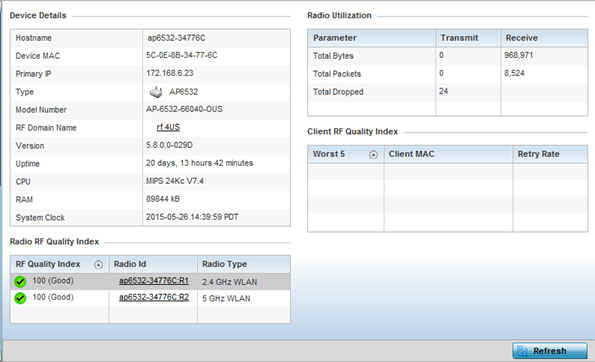The height and width of the screenshot is (362, 595).
Task: Select Total Bytes receive value 968,971
Action: click(519, 55)
